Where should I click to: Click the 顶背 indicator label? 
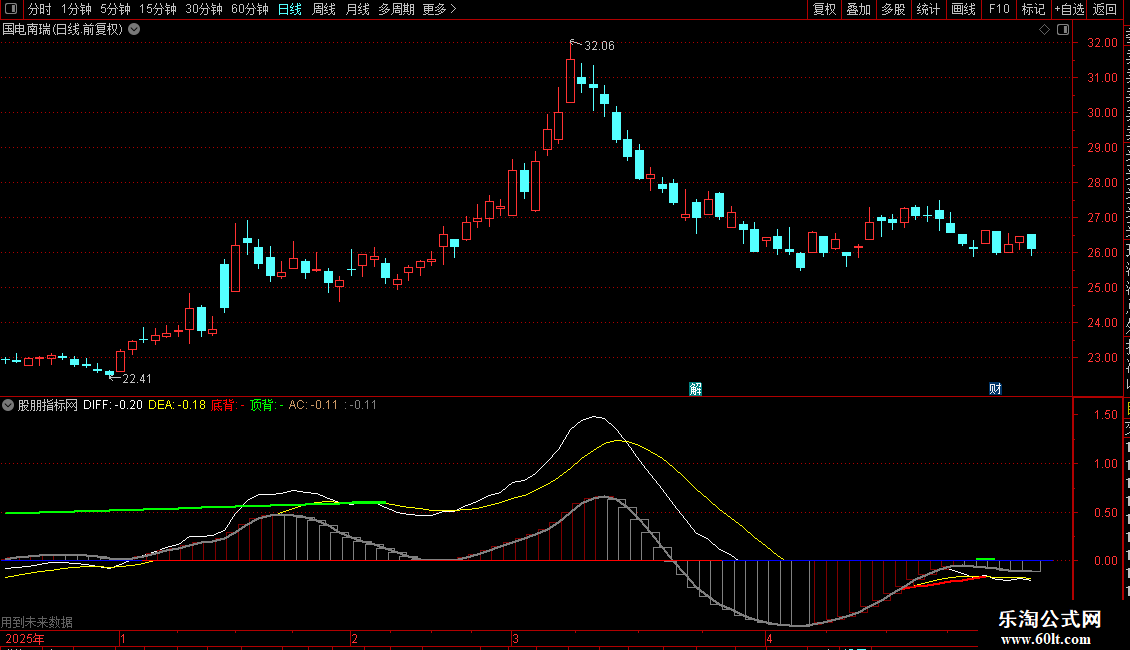point(267,405)
